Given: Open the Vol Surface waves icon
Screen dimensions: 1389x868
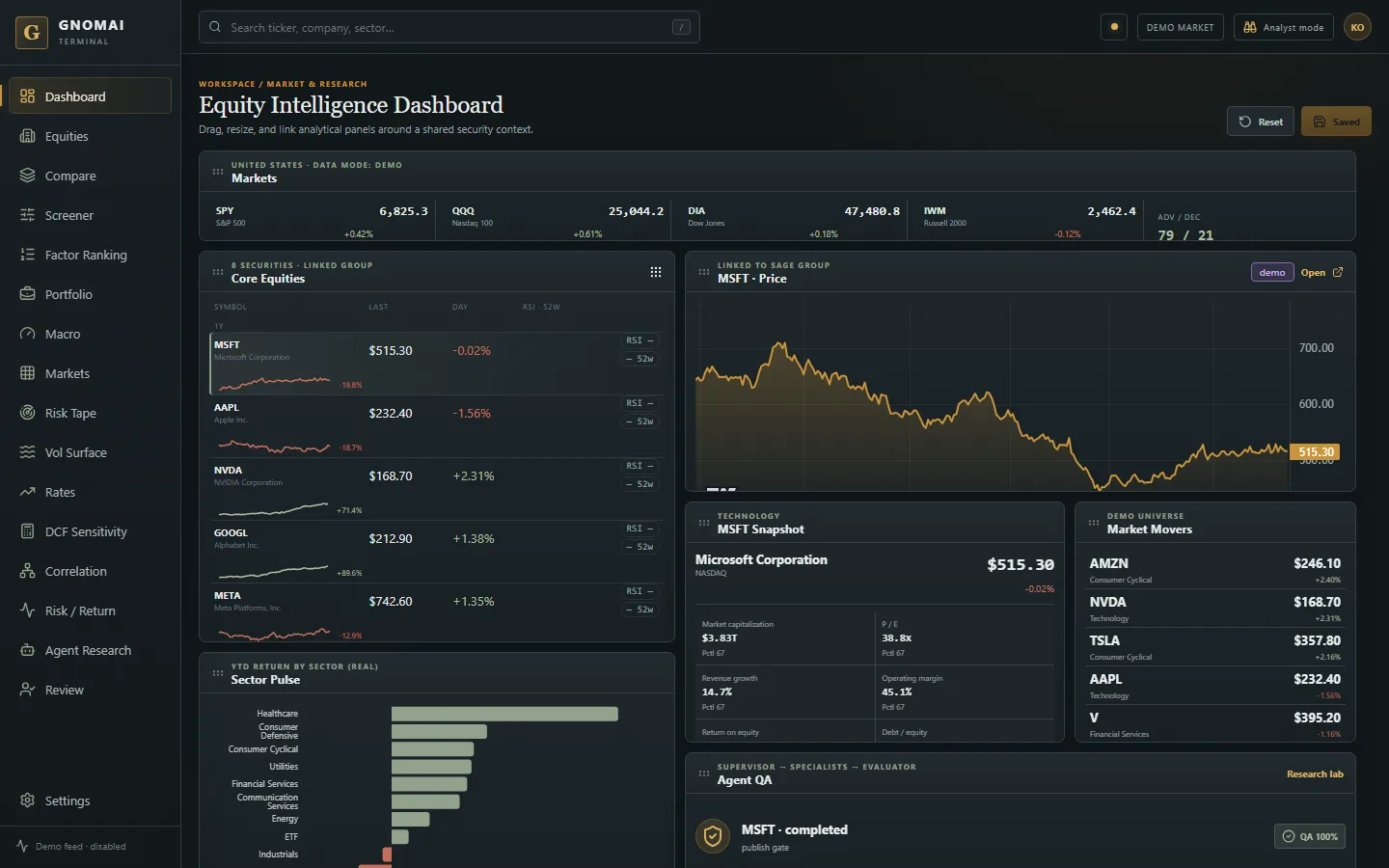Looking at the screenshot, I should [27, 452].
